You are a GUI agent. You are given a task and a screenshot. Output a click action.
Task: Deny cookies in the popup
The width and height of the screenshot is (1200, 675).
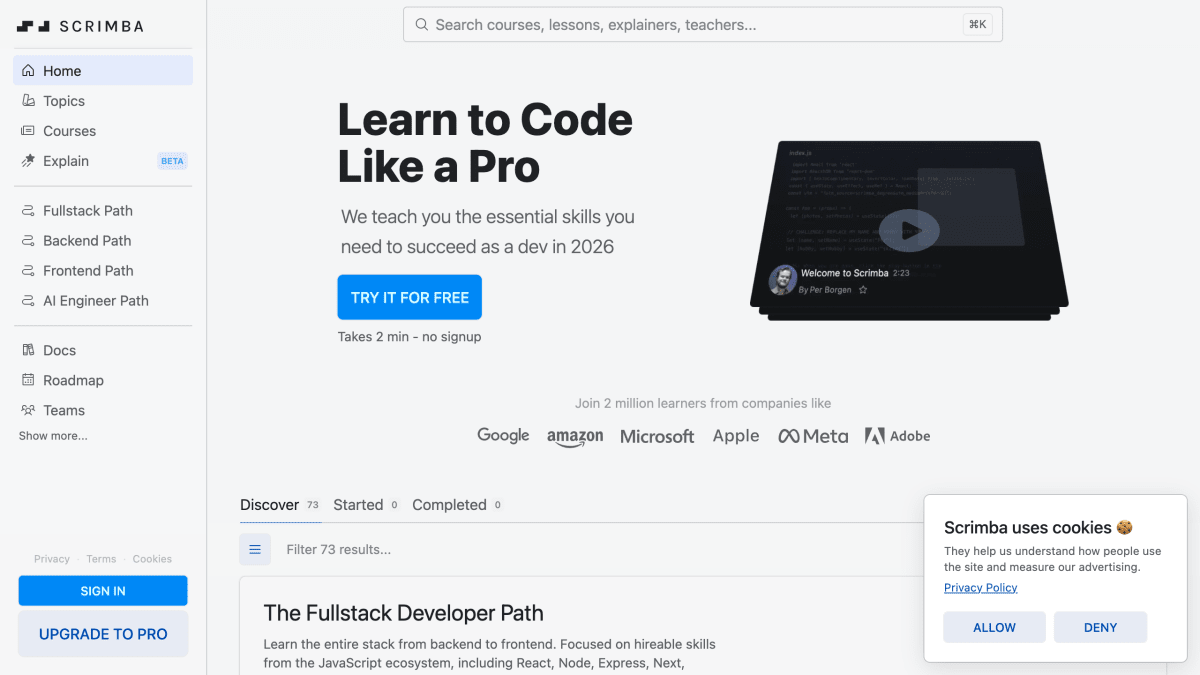[x=1100, y=627]
